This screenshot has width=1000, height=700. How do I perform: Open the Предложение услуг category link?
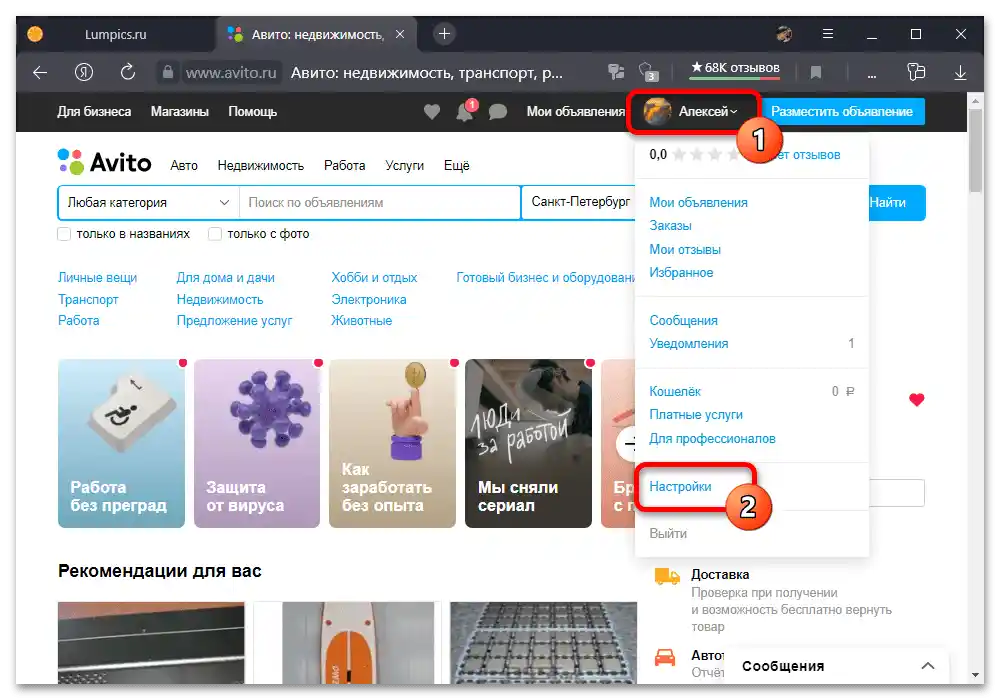tap(234, 321)
